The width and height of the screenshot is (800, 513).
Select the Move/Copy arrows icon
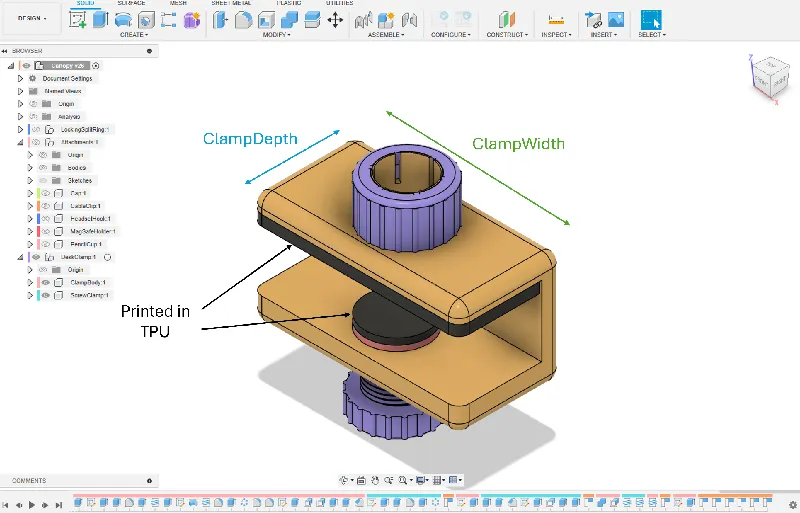[x=335, y=19]
